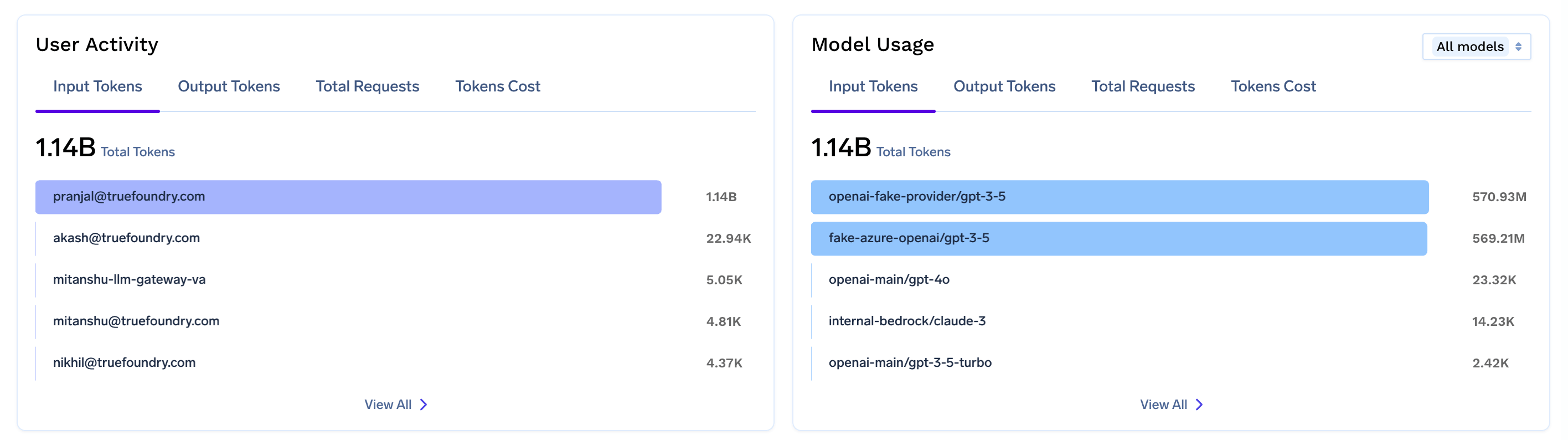The height and width of the screenshot is (440, 1568).
Task: Open the All models dropdown
Action: [x=1476, y=47]
